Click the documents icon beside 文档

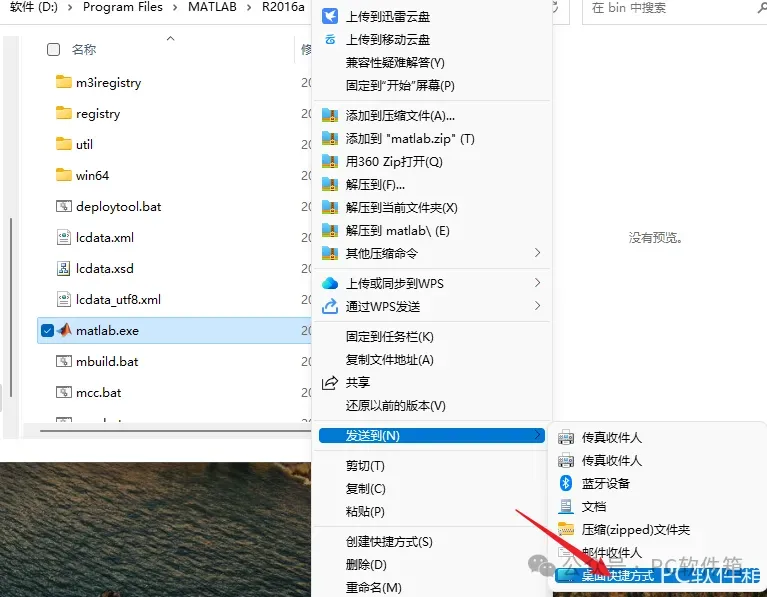click(x=566, y=506)
